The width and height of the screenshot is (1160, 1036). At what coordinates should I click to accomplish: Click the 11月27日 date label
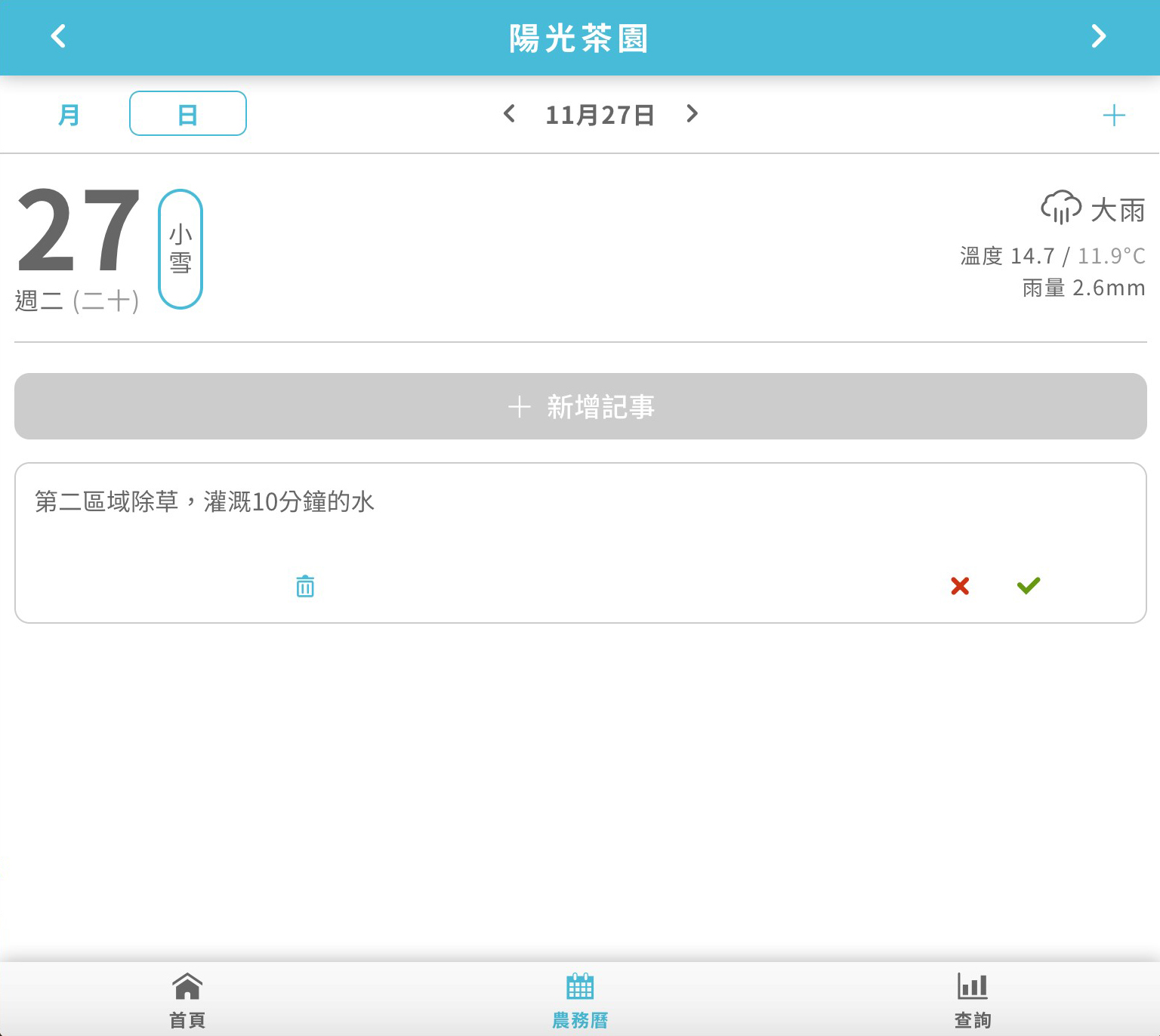click(x=600, y=115)
